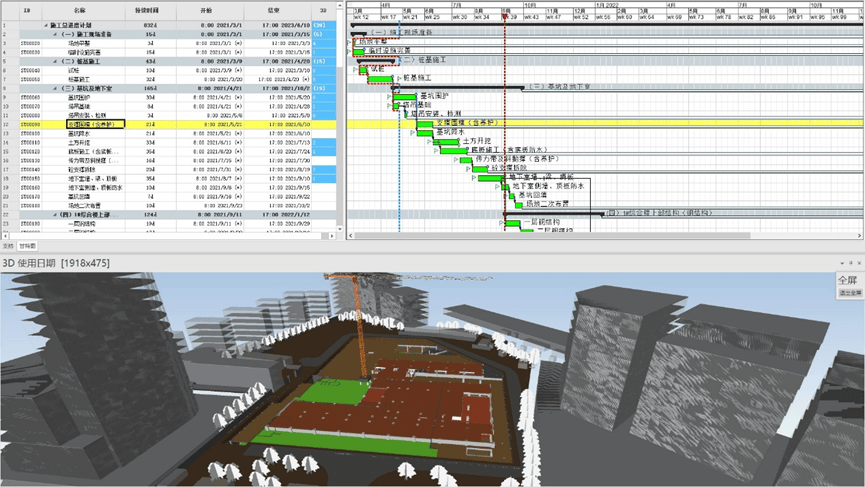Viewport: 865px width, 487px height.
Task: Click the 全屏 fullscreen button
Action: [847, 280]
